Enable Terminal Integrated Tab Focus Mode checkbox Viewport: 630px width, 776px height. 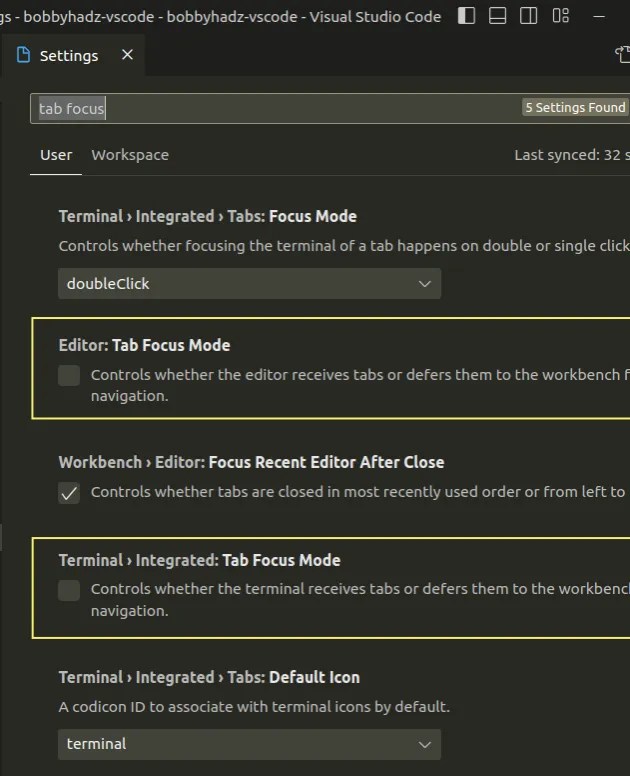[x=69, y=590]
